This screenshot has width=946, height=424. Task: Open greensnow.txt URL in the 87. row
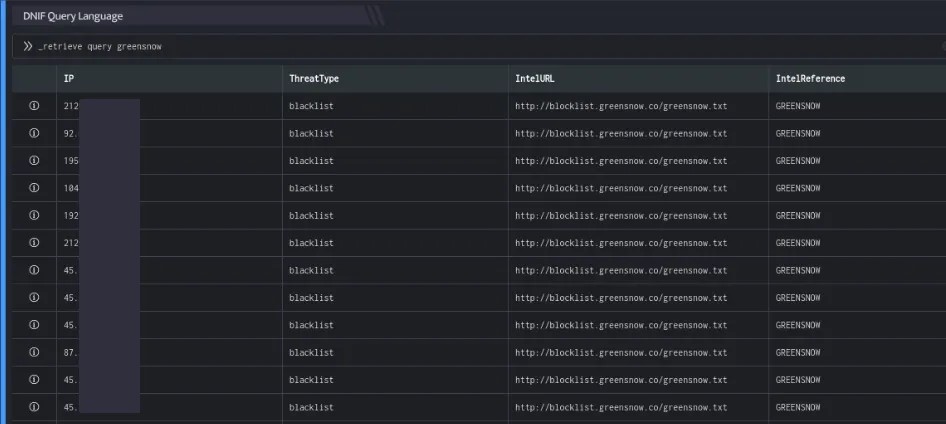tap(621, 352)
